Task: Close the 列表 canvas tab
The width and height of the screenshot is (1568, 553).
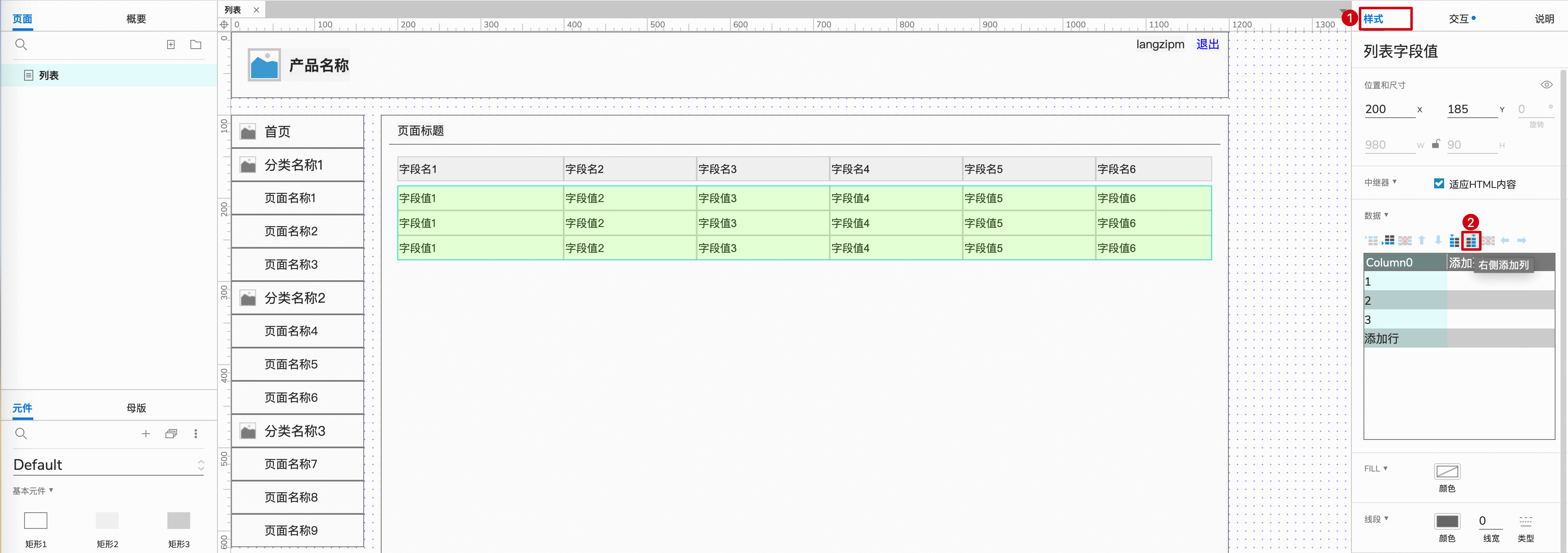Action: click(x=256, y=10)
